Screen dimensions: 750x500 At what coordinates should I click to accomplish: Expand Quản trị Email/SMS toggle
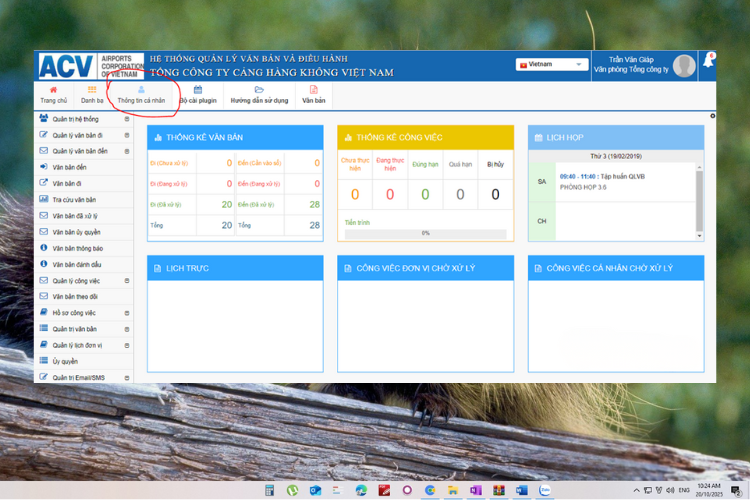click(127, 378)
